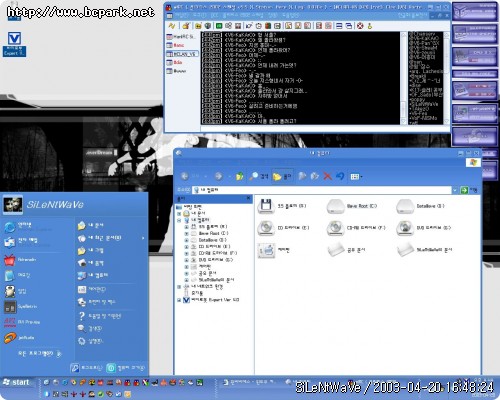500x400 pixels.
Task: Open the Control Panel icon in the file pane
Action: [x=266, y=250]
